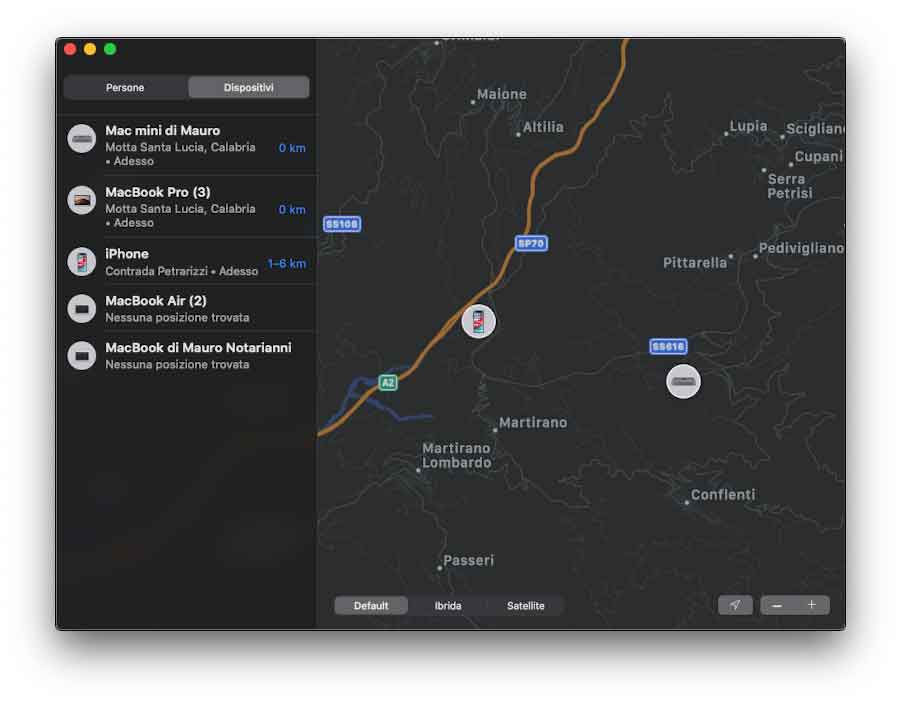Click the iPhone pin on the map
This screenshot has height=704, width=901.
[x=478, y=321]
